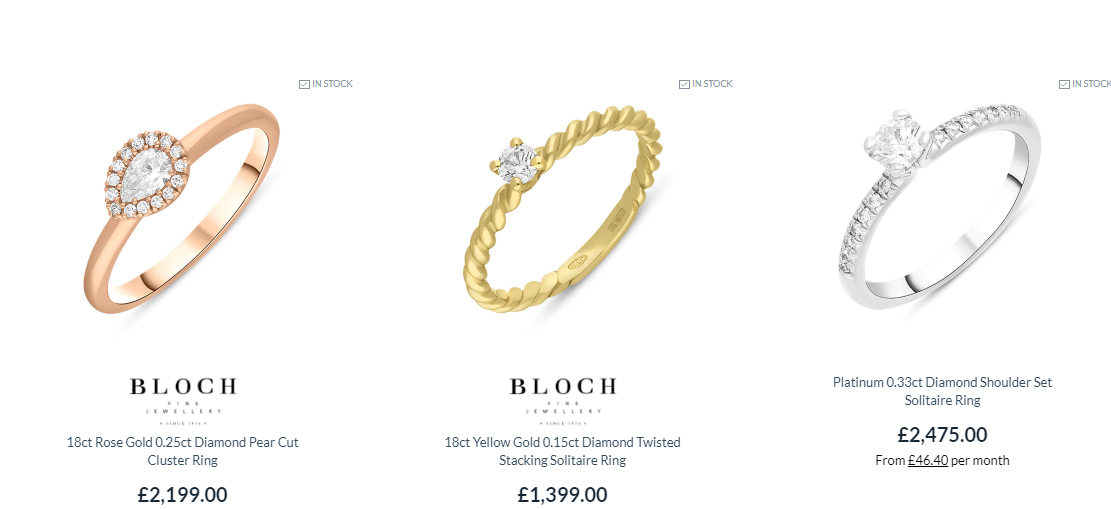Image resolution: width=1111 pixels, height=509 pixels.
Task: Open 18ct Yellow Gold Twisted Stacking Solitaire Ring
Action: point(563,451)
